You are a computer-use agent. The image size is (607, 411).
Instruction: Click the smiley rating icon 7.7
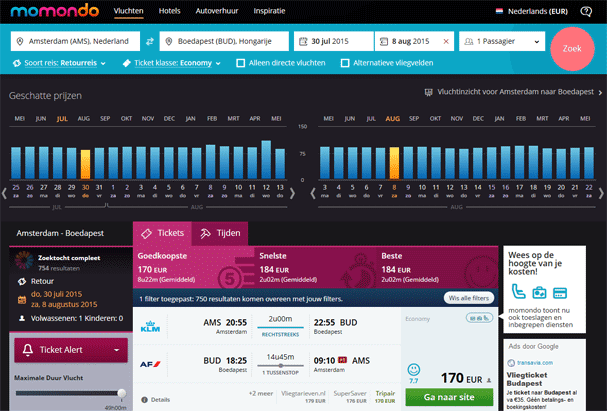(x=413, y=370)
